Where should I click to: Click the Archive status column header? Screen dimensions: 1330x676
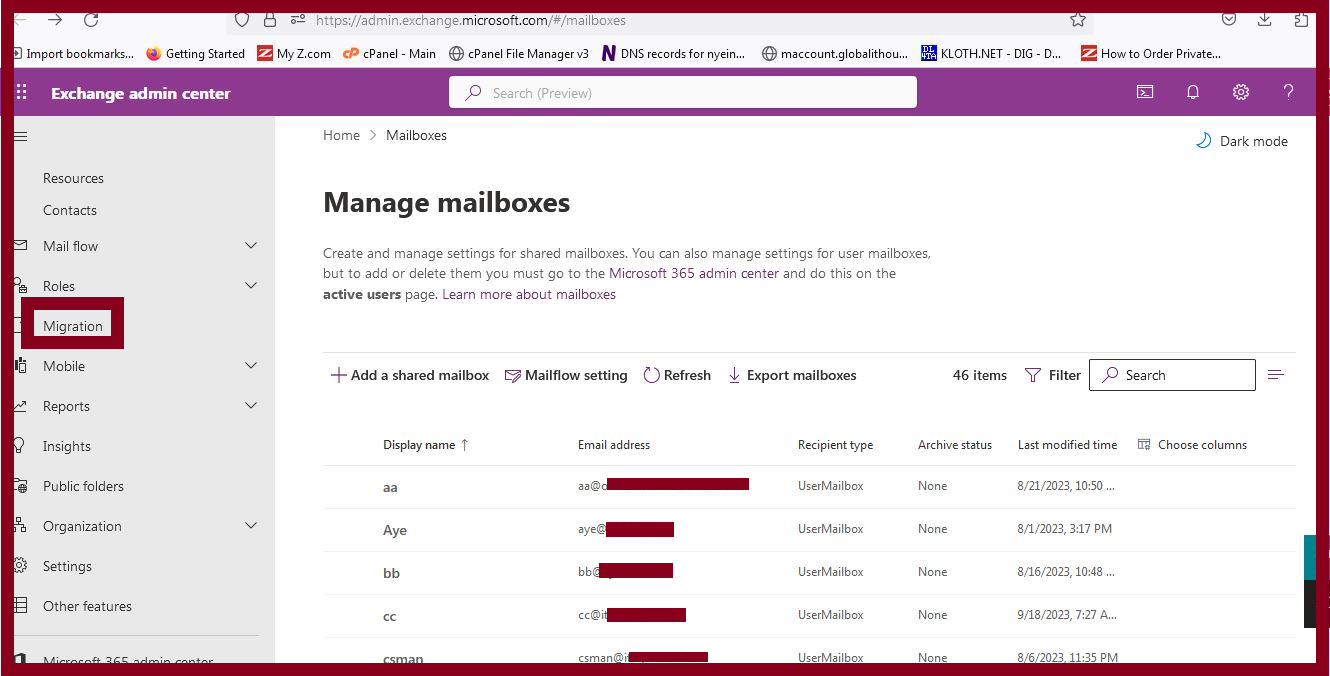pos(955,445)
